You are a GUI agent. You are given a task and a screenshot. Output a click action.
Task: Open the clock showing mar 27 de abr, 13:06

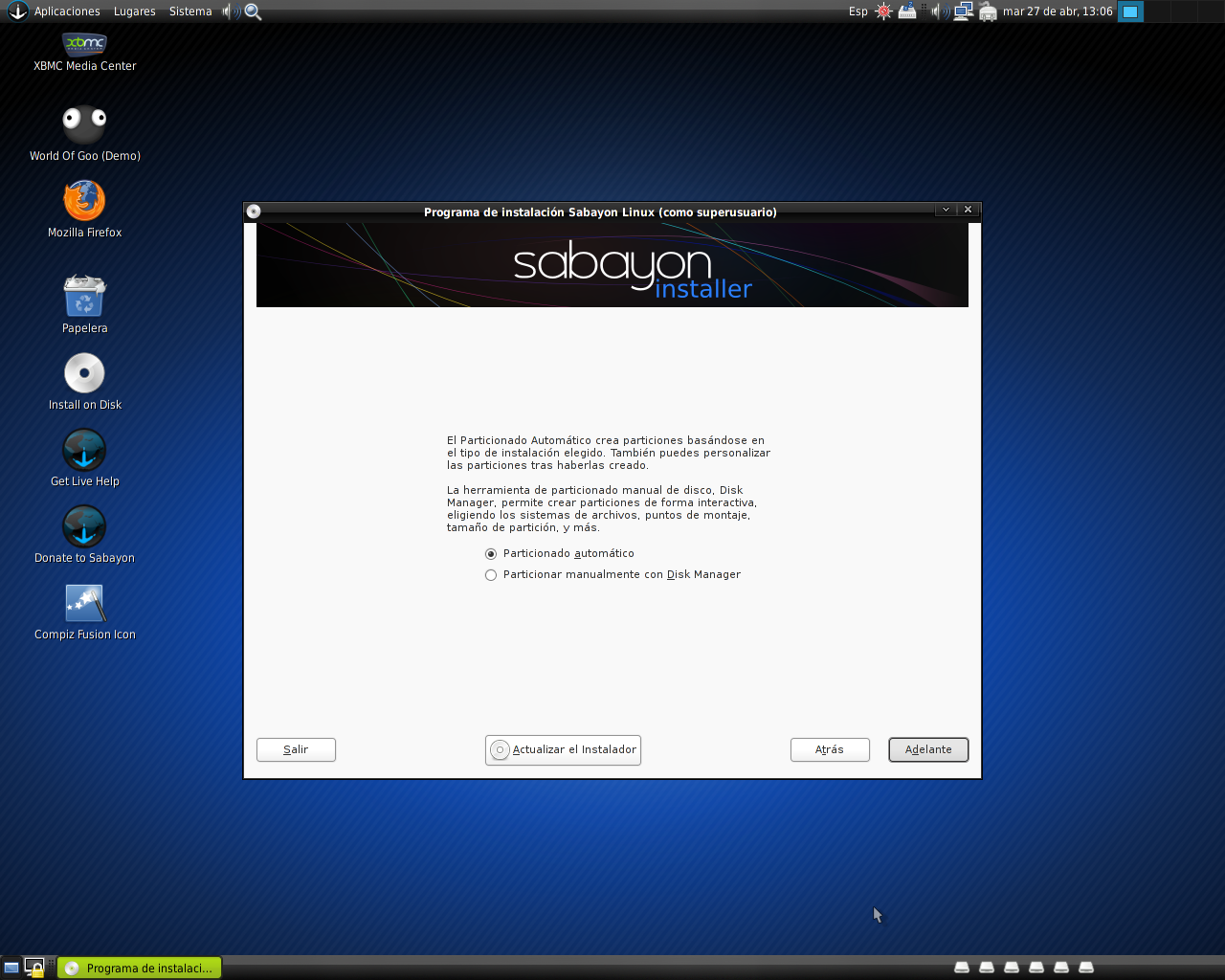tap(1058, 11)
